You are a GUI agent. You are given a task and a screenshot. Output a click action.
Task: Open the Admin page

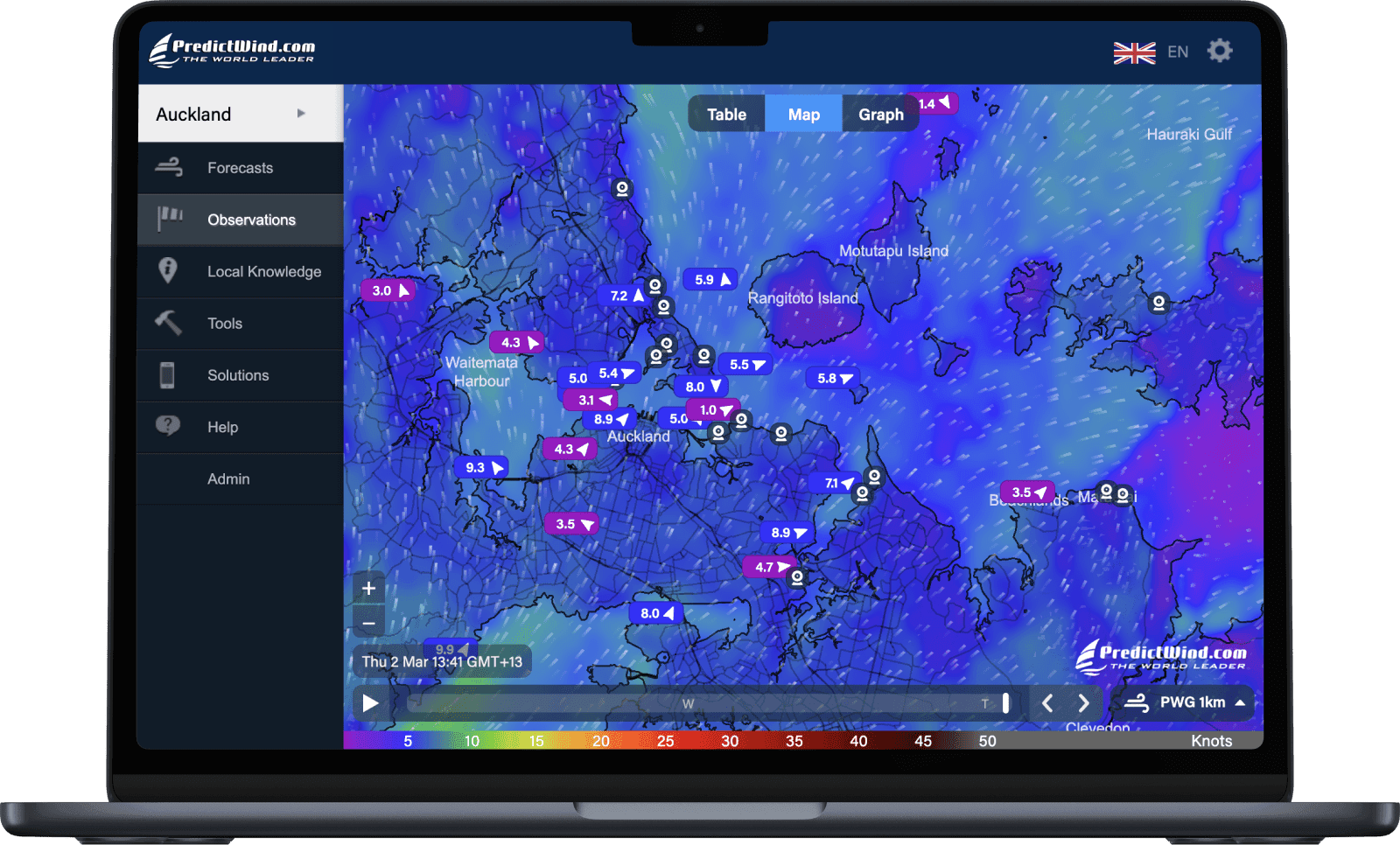228,478
